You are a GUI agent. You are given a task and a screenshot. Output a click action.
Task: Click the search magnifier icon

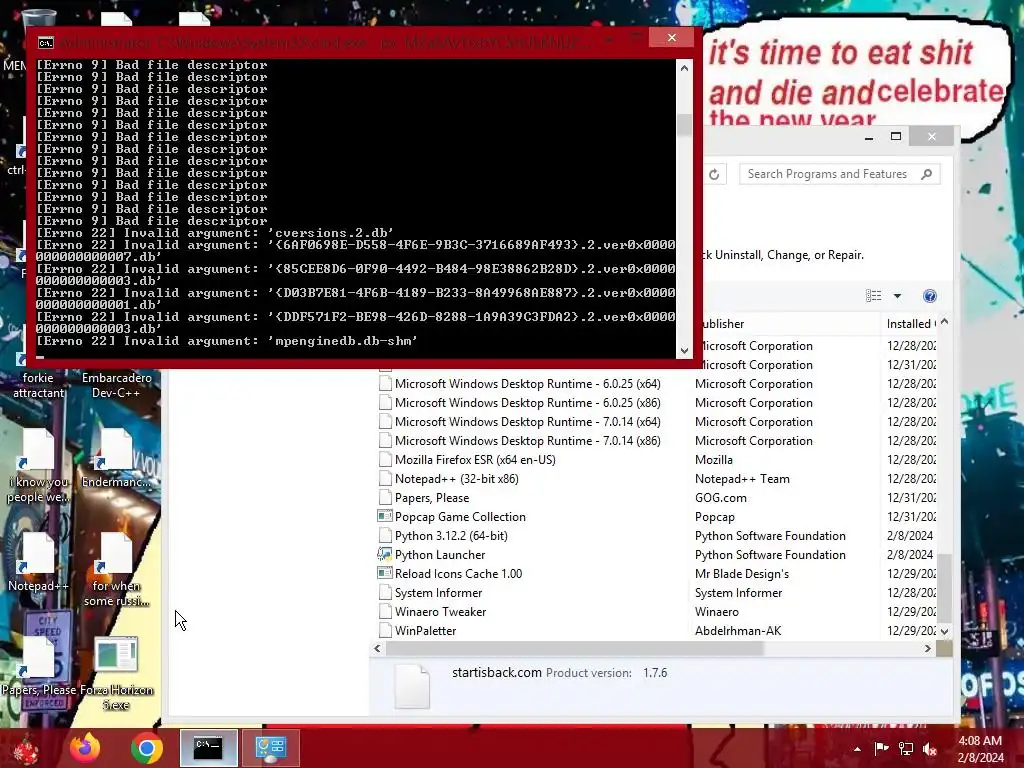[927, 174]
